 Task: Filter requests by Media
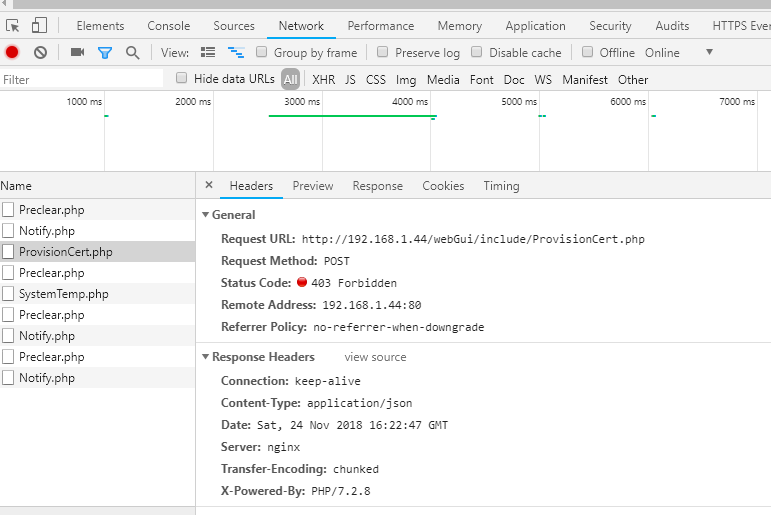[x=443, y=80]
